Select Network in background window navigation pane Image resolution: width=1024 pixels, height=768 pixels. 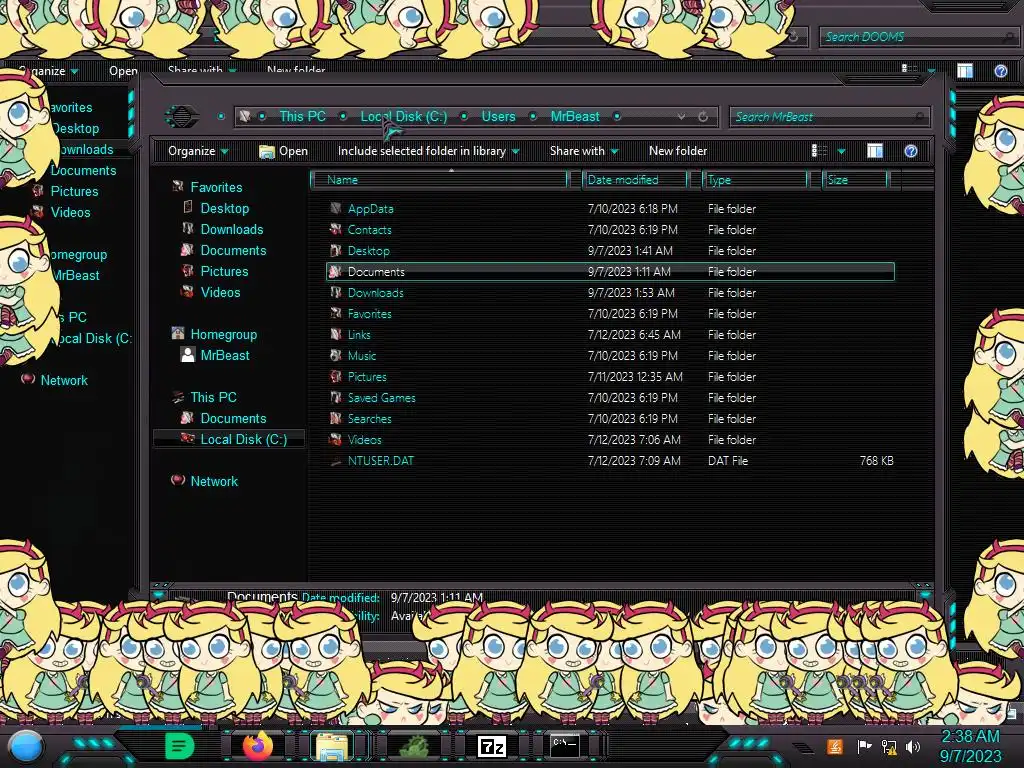point(63,380)
